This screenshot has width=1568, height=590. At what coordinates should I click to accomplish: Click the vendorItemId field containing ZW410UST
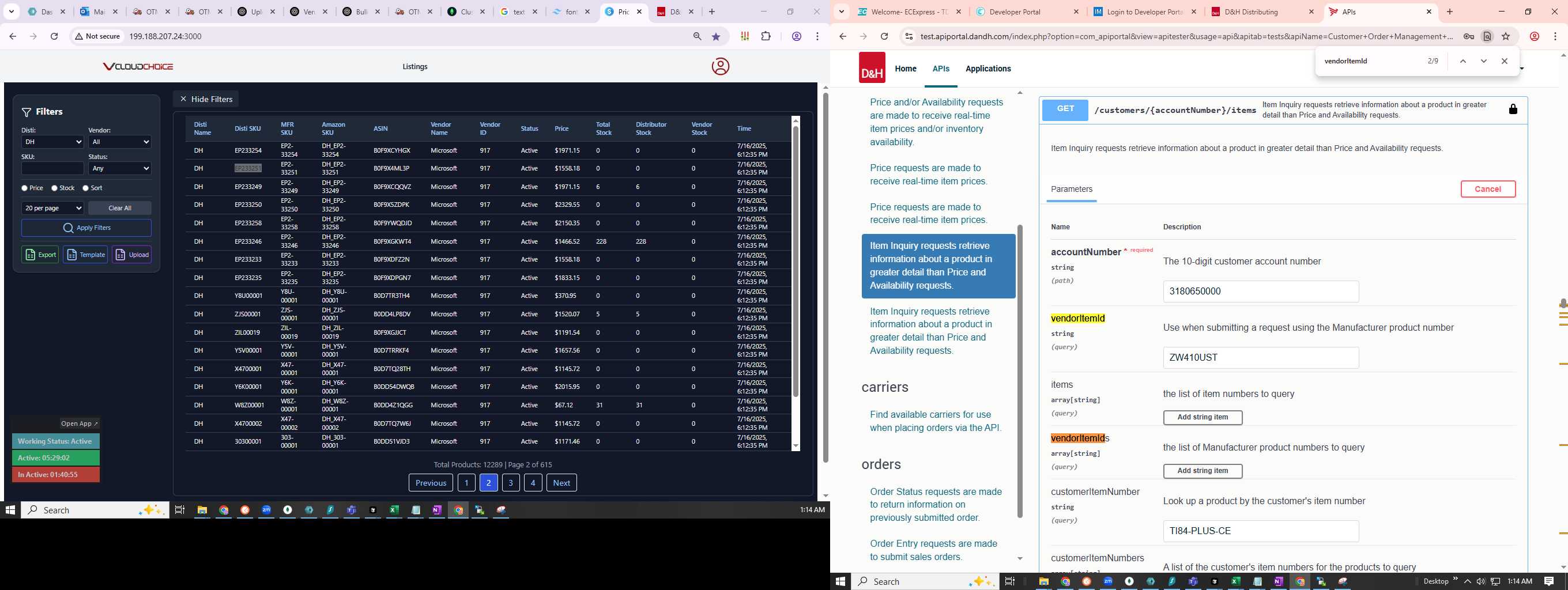click(x=1261, y=358)
